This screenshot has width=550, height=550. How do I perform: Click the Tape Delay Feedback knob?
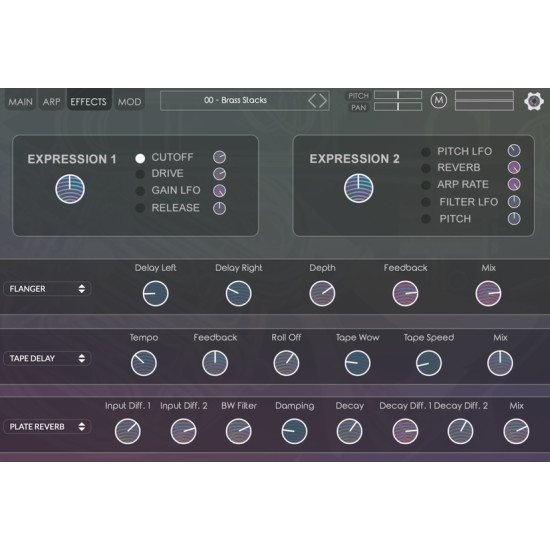pyautogui.click(x=215, y=363)
